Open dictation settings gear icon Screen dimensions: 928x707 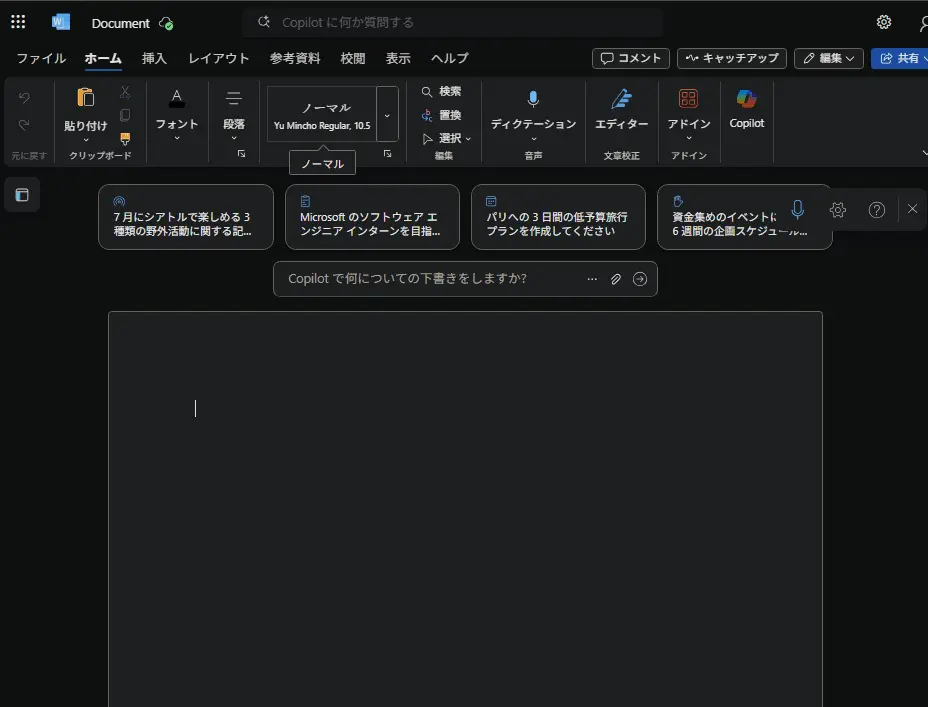tap(838, 210)
